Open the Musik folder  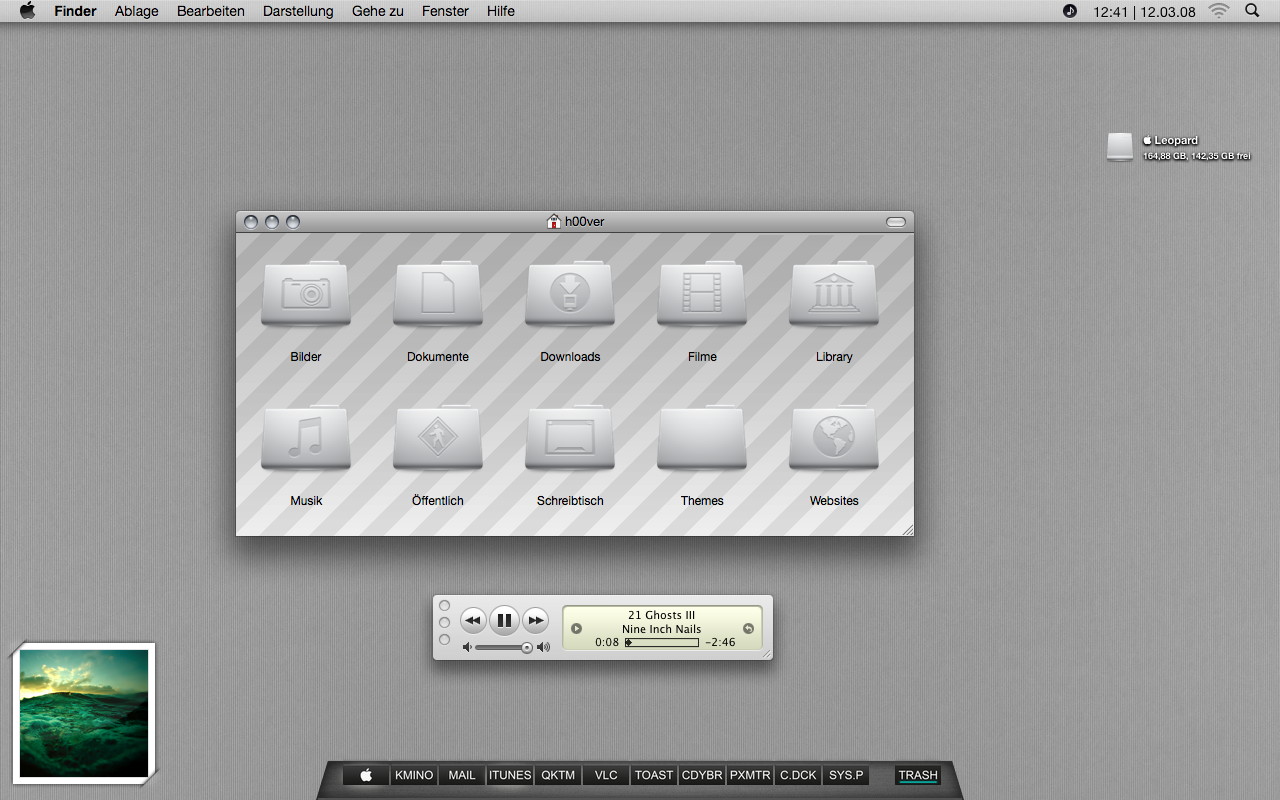pyautogui.click(x=306, y=437)
